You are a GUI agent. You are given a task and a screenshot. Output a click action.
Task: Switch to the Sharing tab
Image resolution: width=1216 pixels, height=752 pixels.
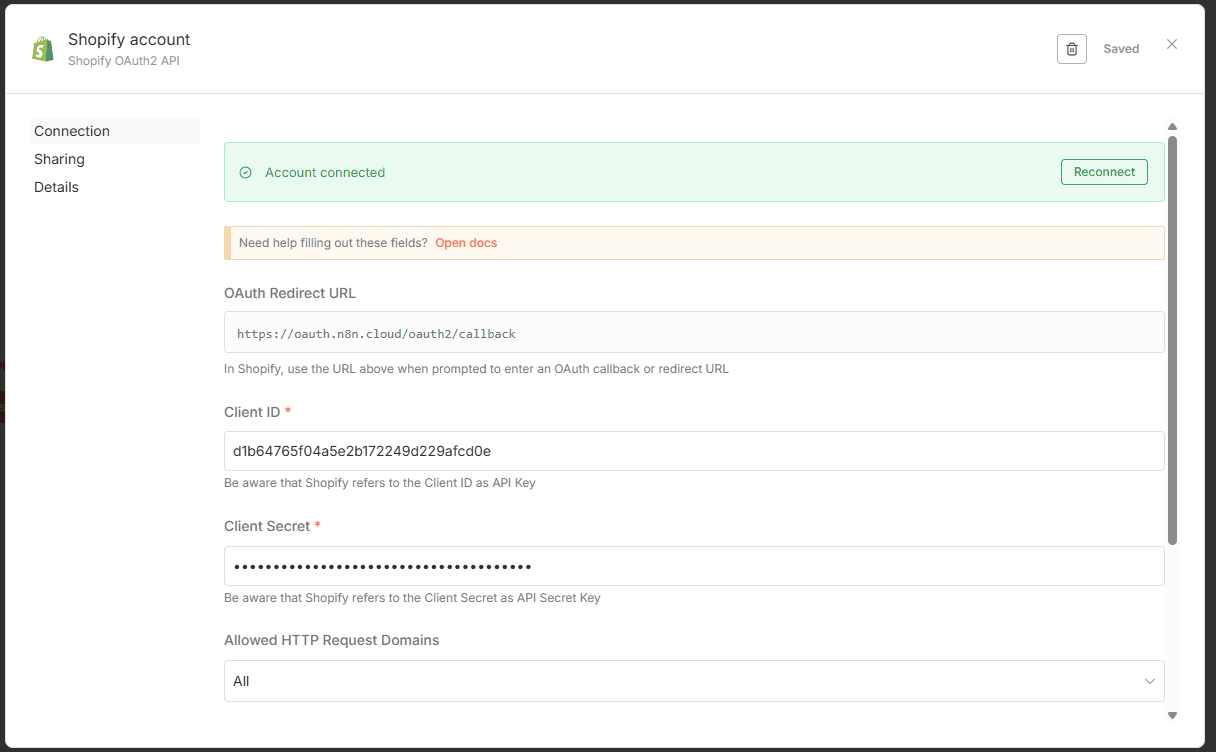(59, 159)
